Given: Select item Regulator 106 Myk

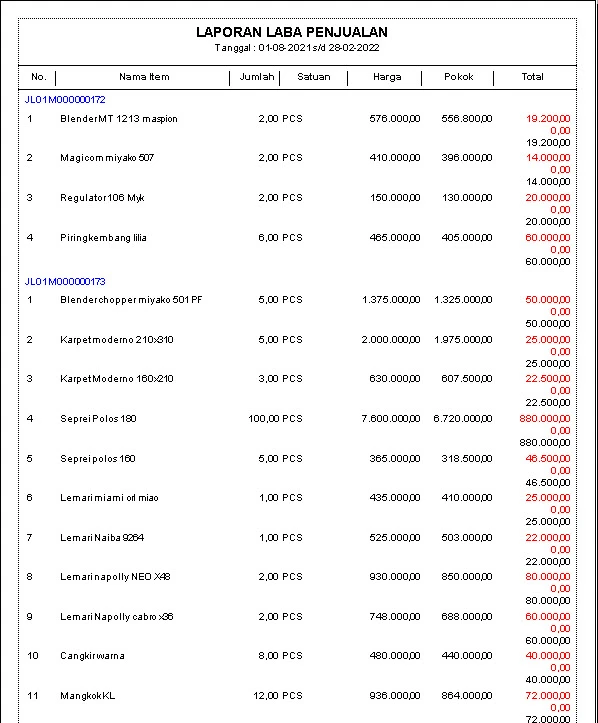Looking at the screenshot, I should pos(102,198).
